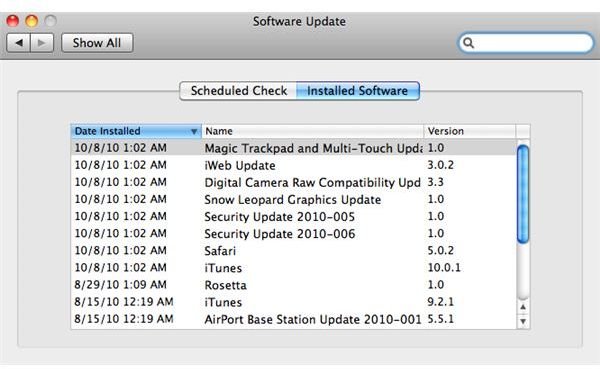Go back with the left arrow button

(x=18, y=42)
